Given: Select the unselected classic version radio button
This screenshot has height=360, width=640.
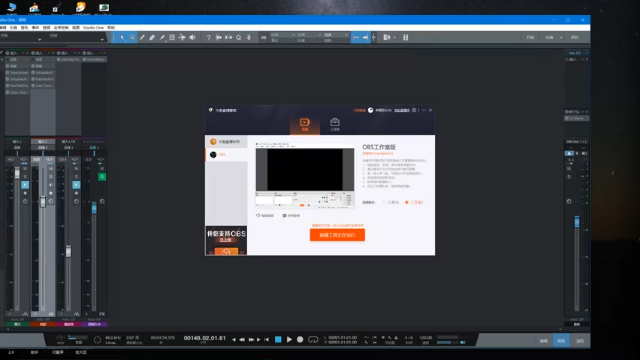Looking at the screenshot, I should pyautogui.click(x=384, y=202).
